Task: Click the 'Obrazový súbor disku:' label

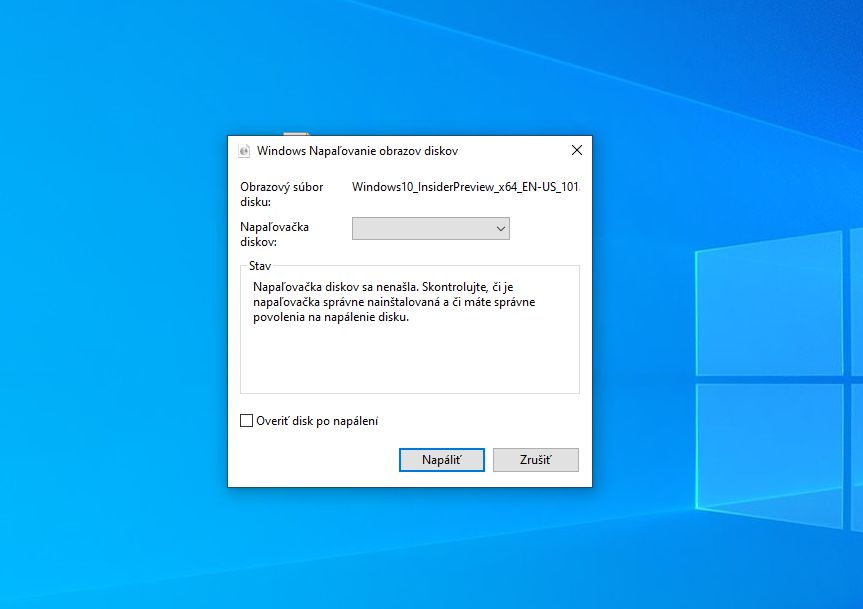Action: click(282, 194)
